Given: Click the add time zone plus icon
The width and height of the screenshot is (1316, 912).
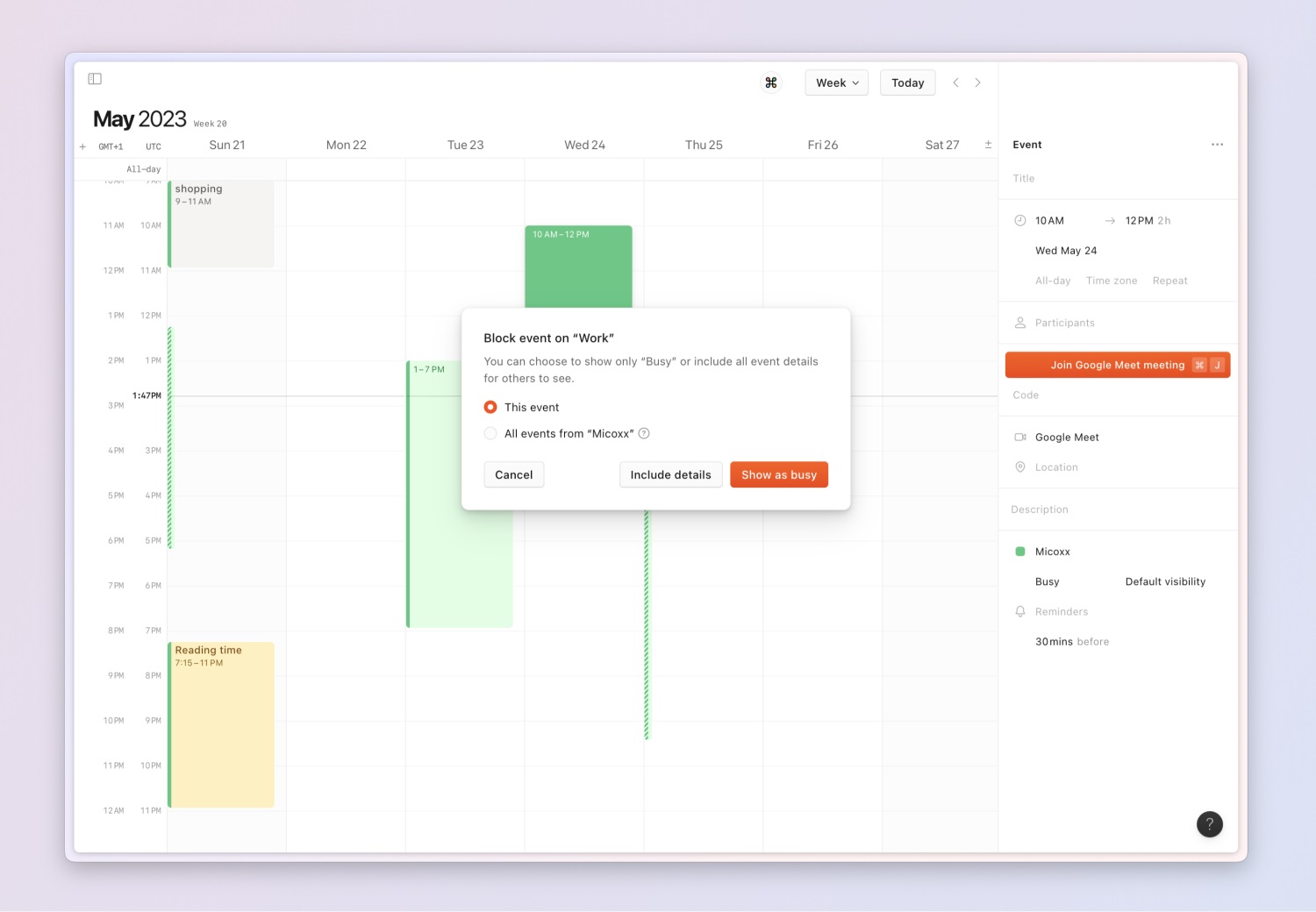Looking at the screenshot, I should 82,146.
